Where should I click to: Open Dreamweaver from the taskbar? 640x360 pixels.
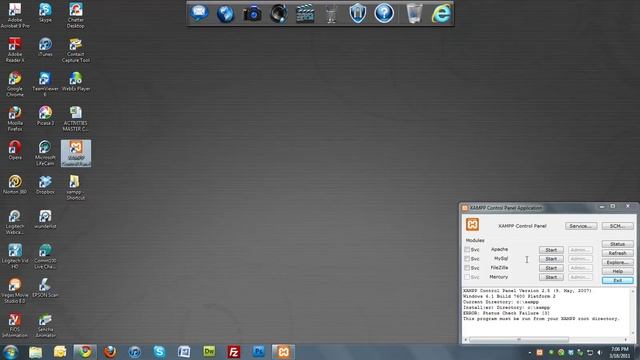click(x=209, y=351)
